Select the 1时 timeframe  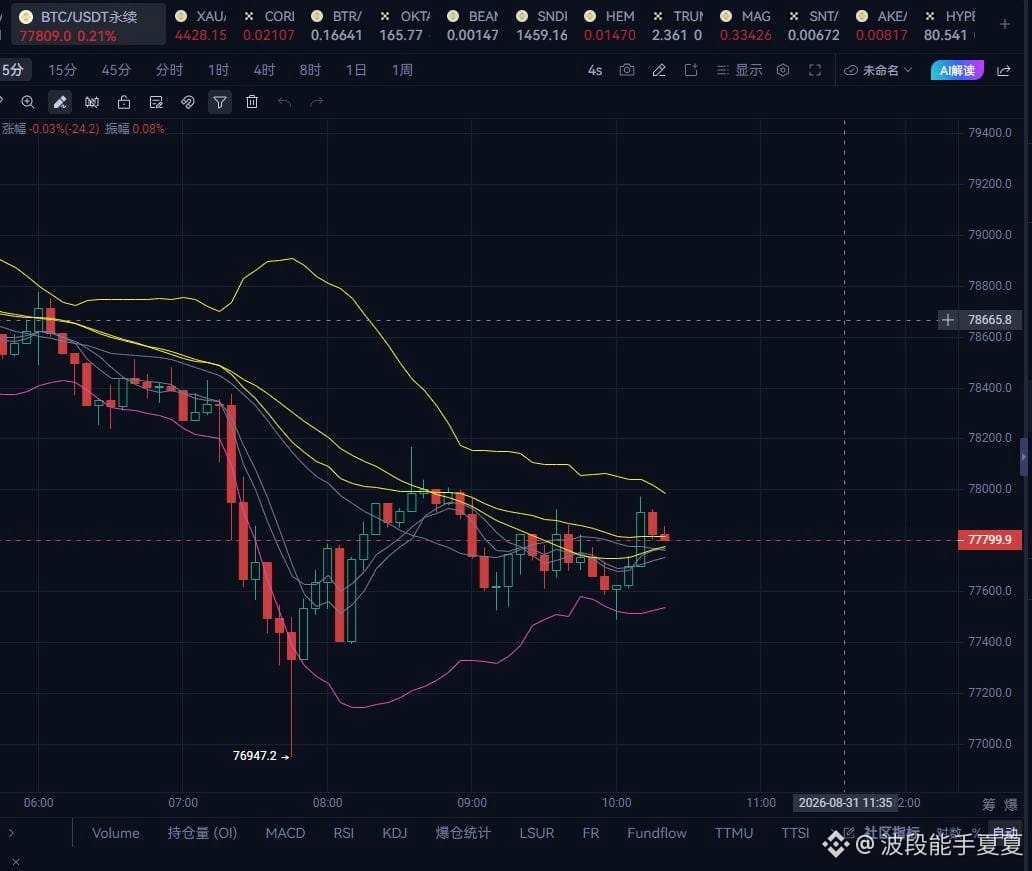219,70
